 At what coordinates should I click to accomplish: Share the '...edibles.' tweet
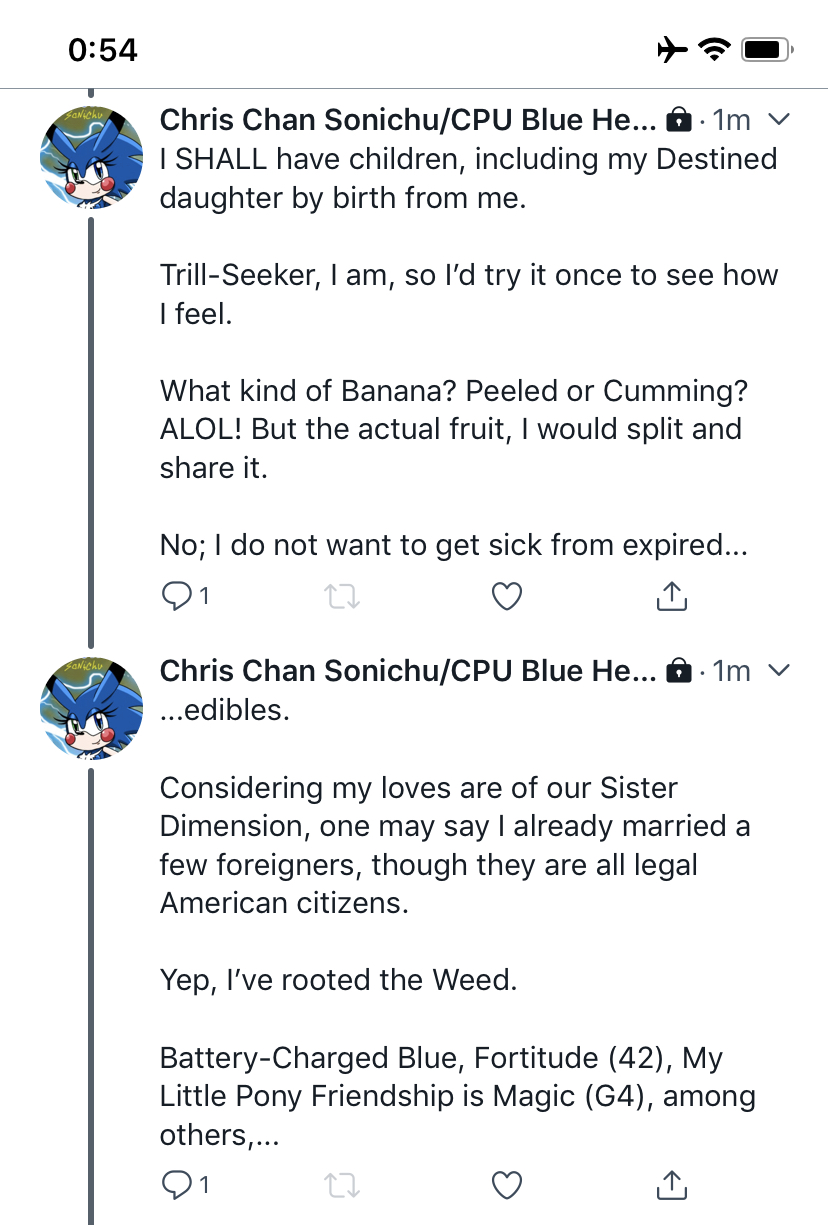pyautogui.click(x=672, y=1185)
